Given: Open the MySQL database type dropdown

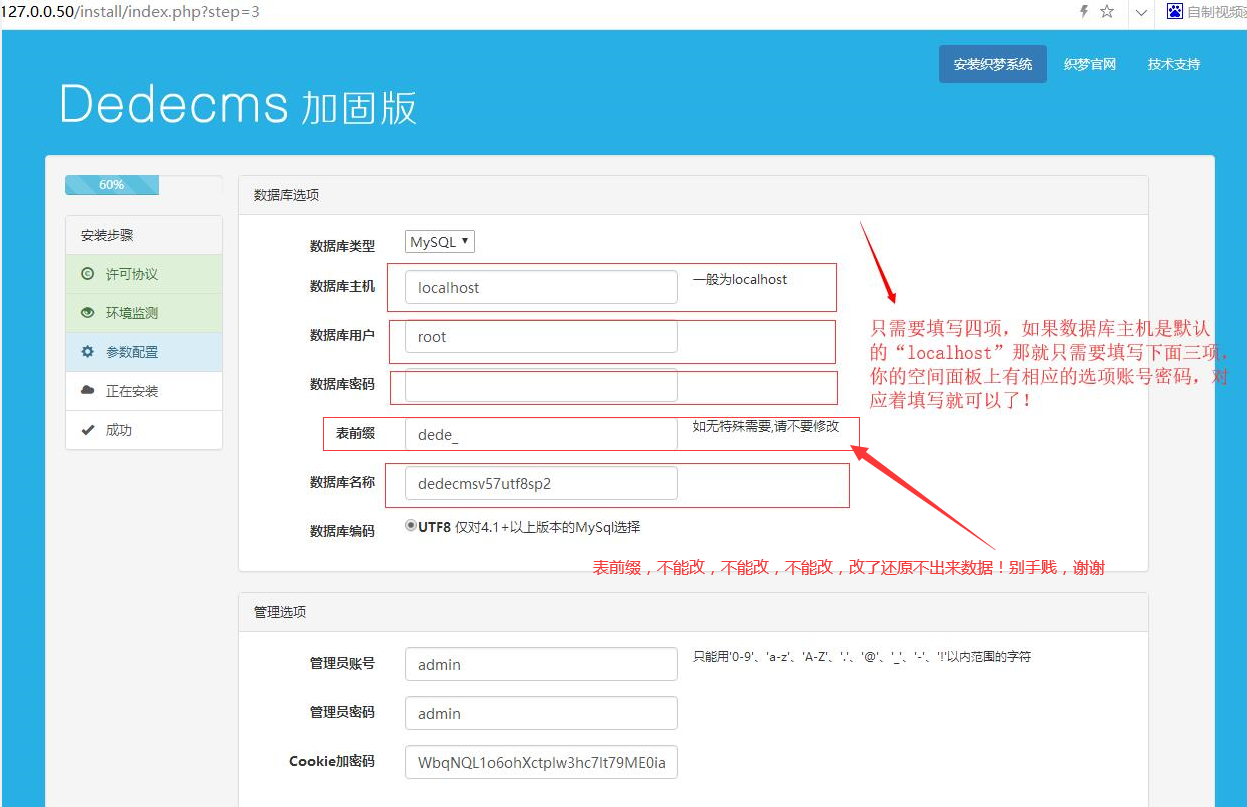Looking at the screenshot, I should (x=439, y=241).
